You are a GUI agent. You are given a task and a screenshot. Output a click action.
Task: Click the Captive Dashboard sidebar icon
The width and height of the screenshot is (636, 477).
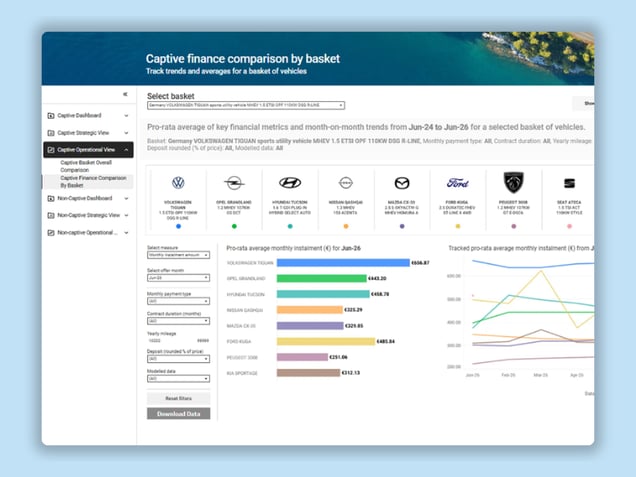click(x=51, y=116)
